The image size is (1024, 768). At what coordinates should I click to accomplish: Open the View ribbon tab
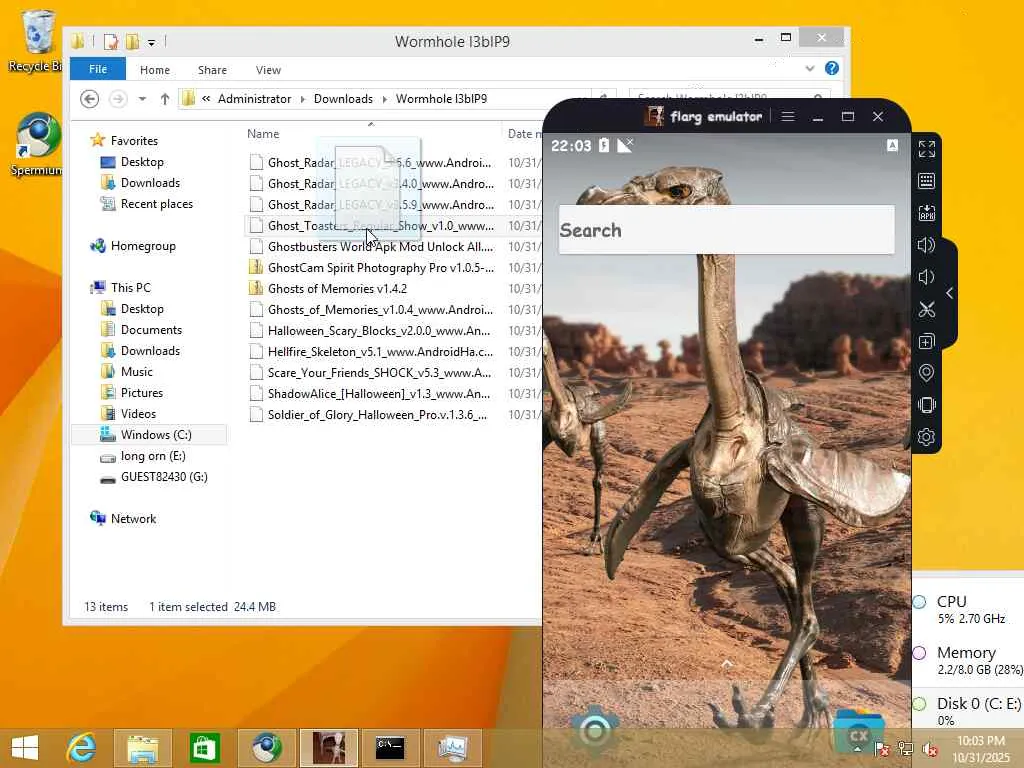[268, 70]
